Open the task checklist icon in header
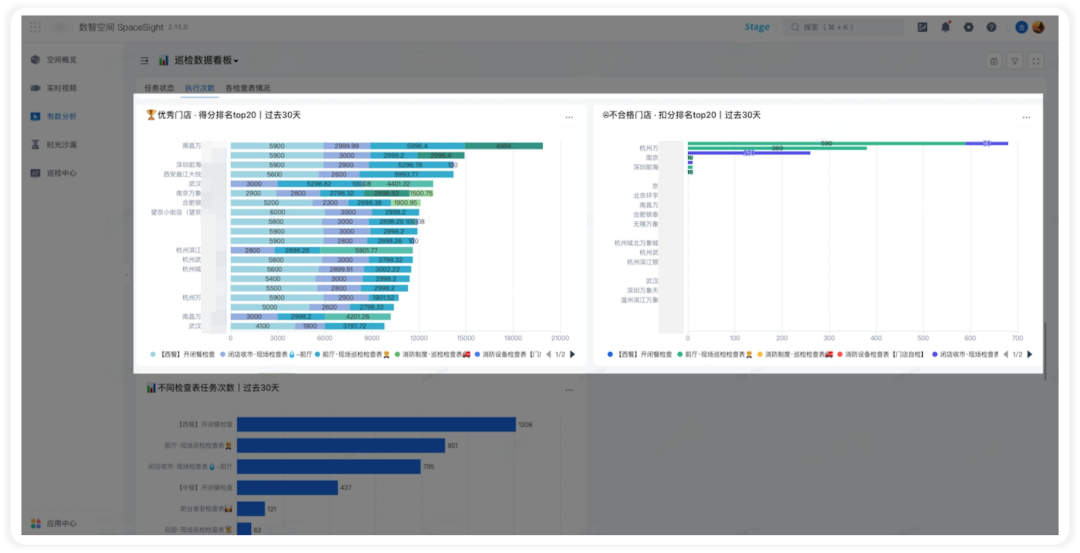 click(x=923, y=27)
